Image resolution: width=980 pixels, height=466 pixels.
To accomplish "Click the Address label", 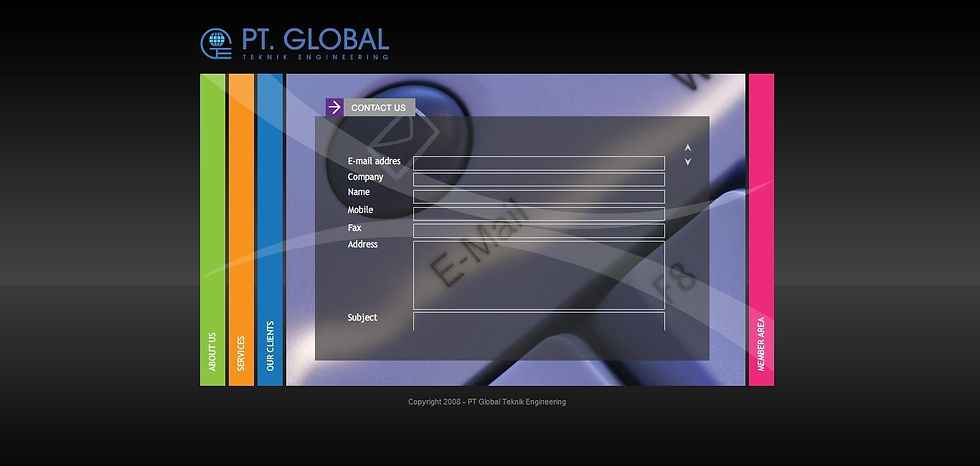I will 362,244.
